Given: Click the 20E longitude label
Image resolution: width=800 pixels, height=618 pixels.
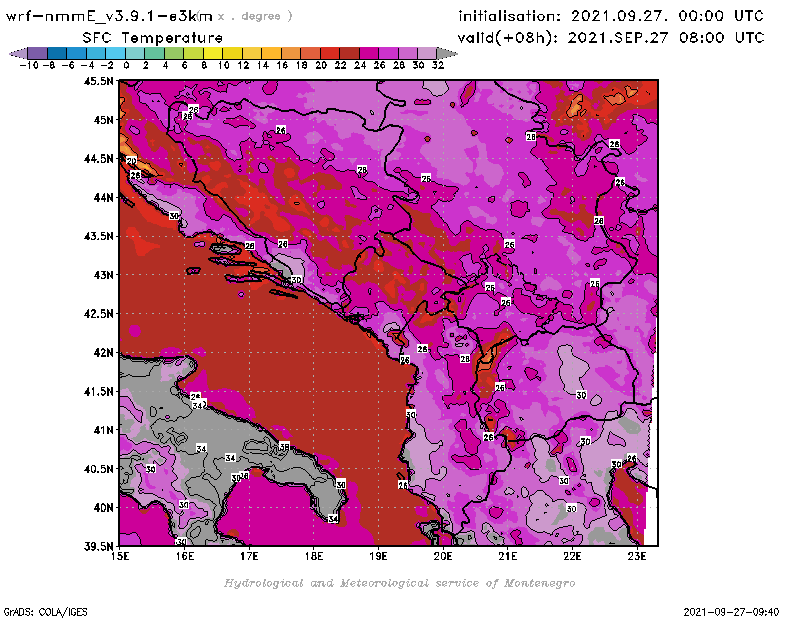Looking at the screenshot, I should pyautogui.click(x=443, y=556).
